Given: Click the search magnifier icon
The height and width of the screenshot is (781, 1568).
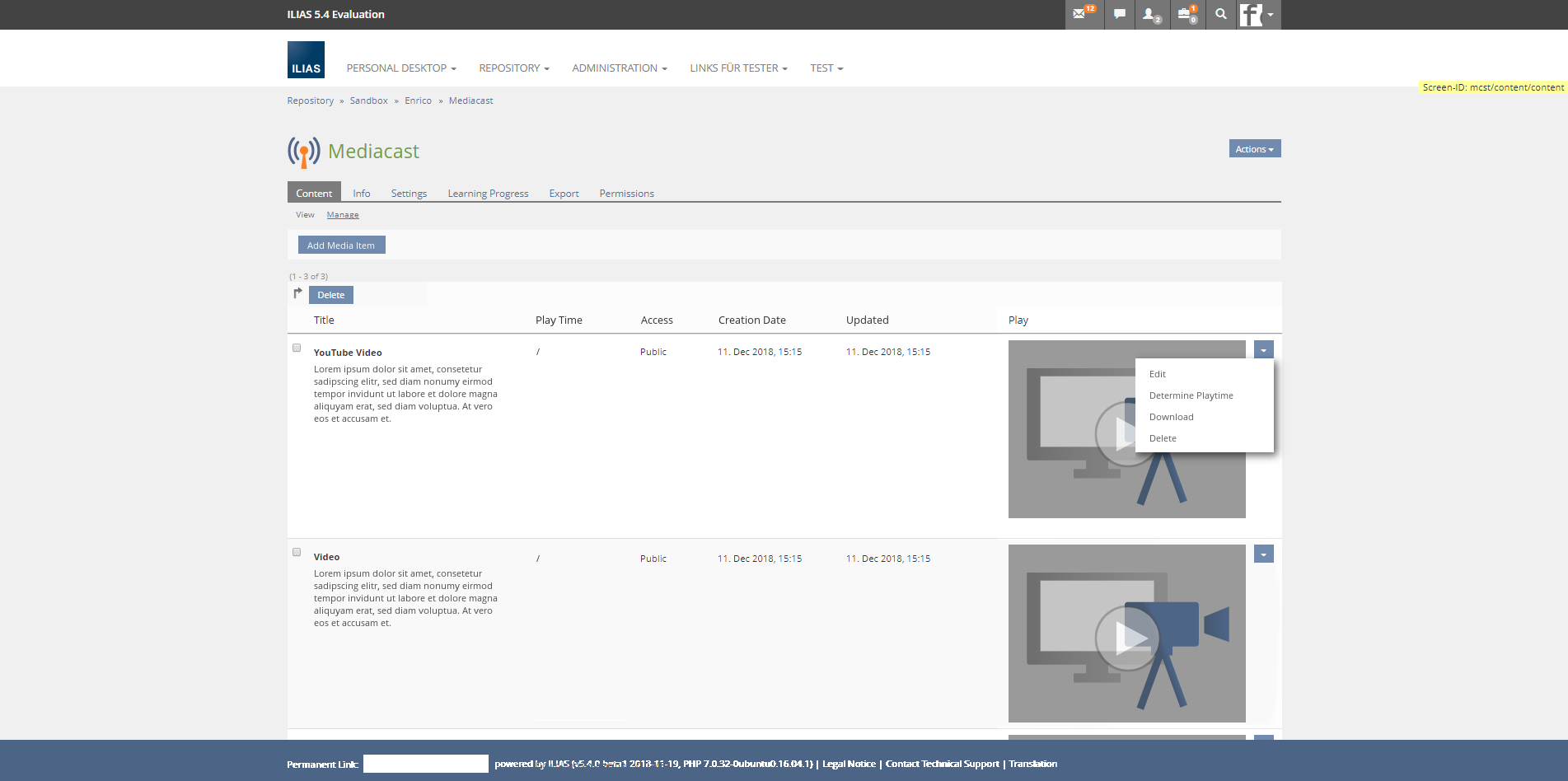Looking at the screenshot, I should [x=1220, y=14].
